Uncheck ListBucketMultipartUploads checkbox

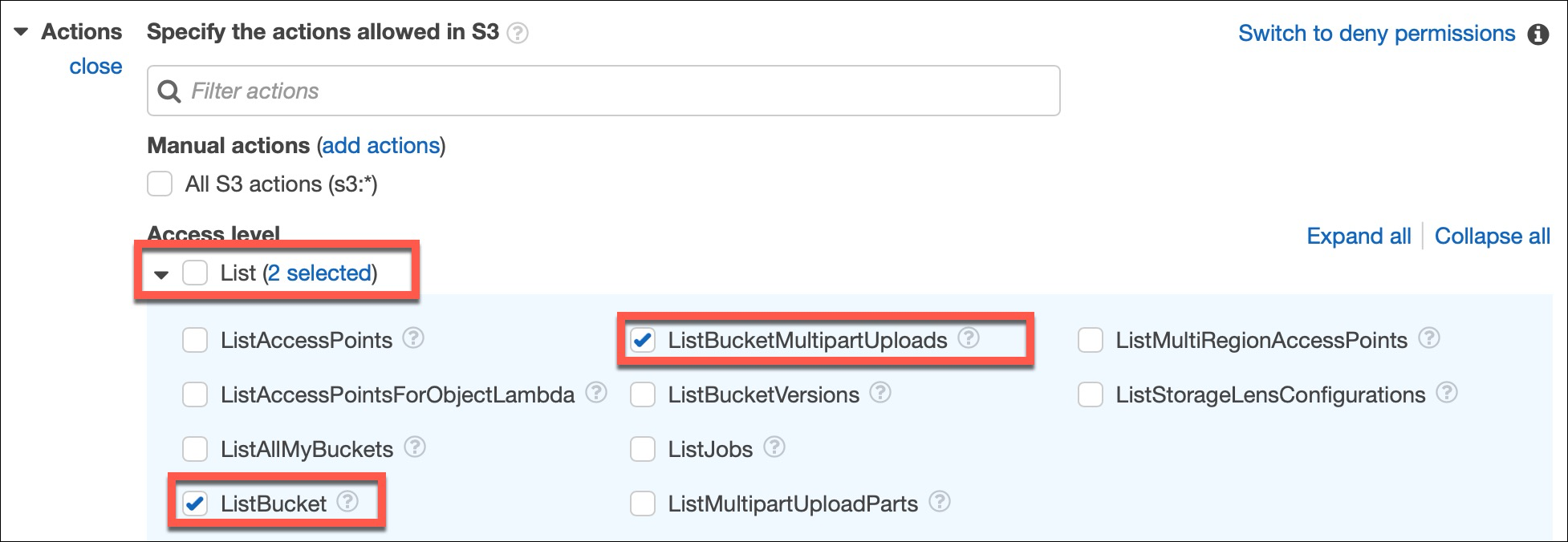pyautogui.click(x=643, y=340)
